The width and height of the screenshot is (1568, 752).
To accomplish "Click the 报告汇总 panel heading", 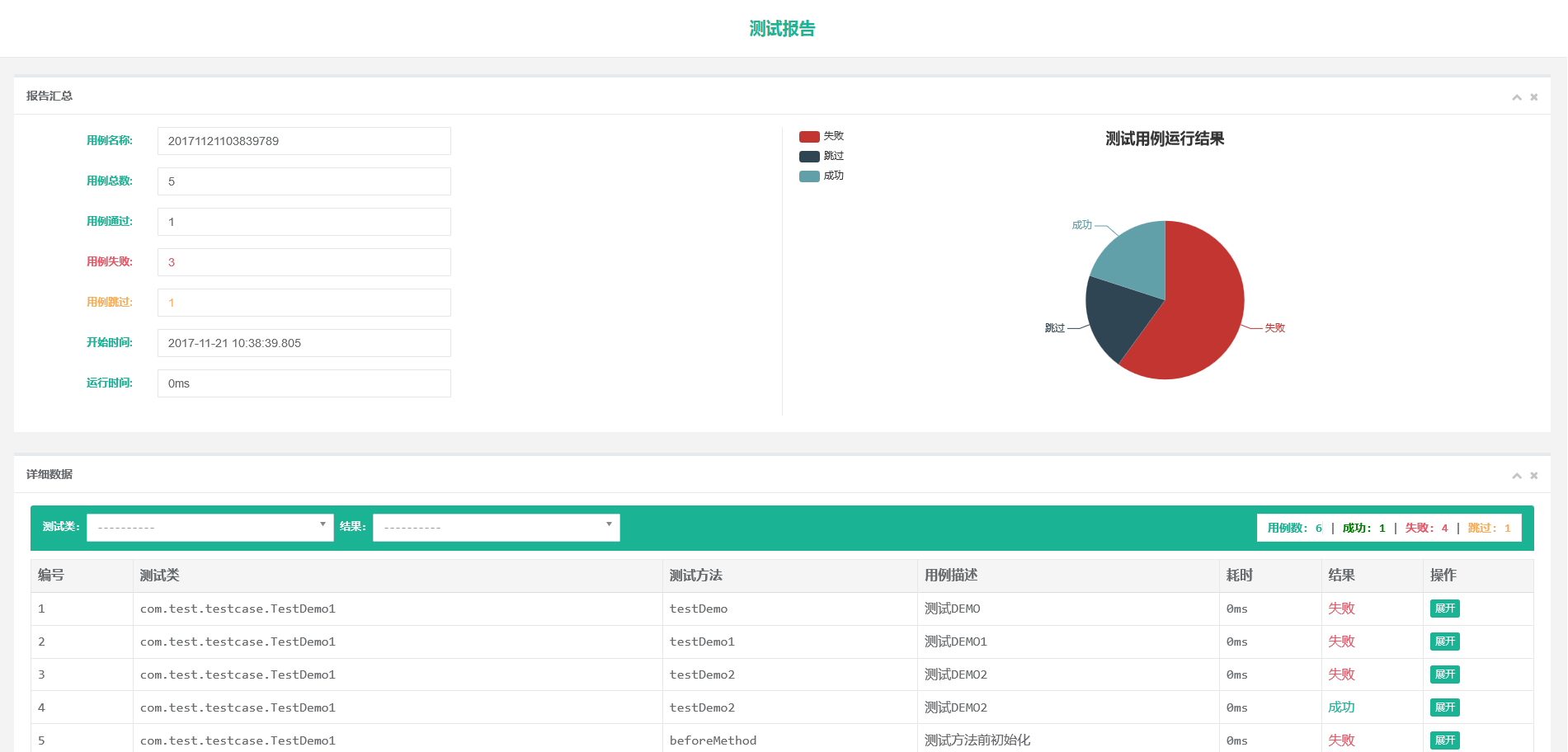I will coord(49,96).
